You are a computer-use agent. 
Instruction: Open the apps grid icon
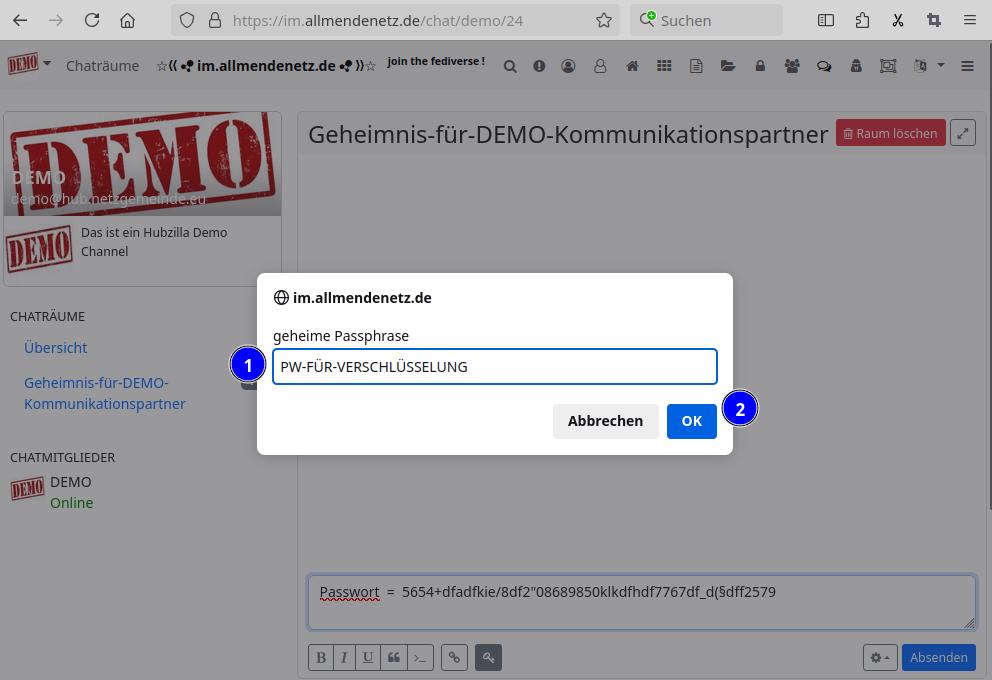coord(664,66)
